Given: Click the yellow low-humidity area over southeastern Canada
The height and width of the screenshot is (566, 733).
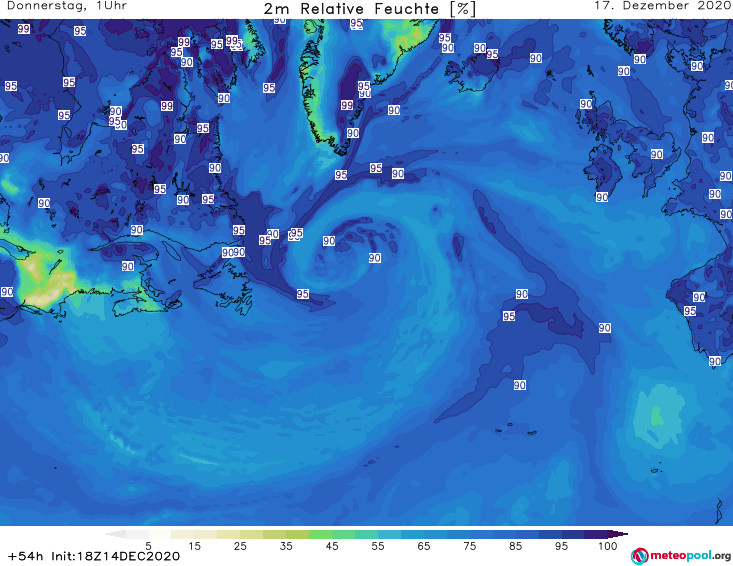Looking at the screenshot, I should coord(44,279).
